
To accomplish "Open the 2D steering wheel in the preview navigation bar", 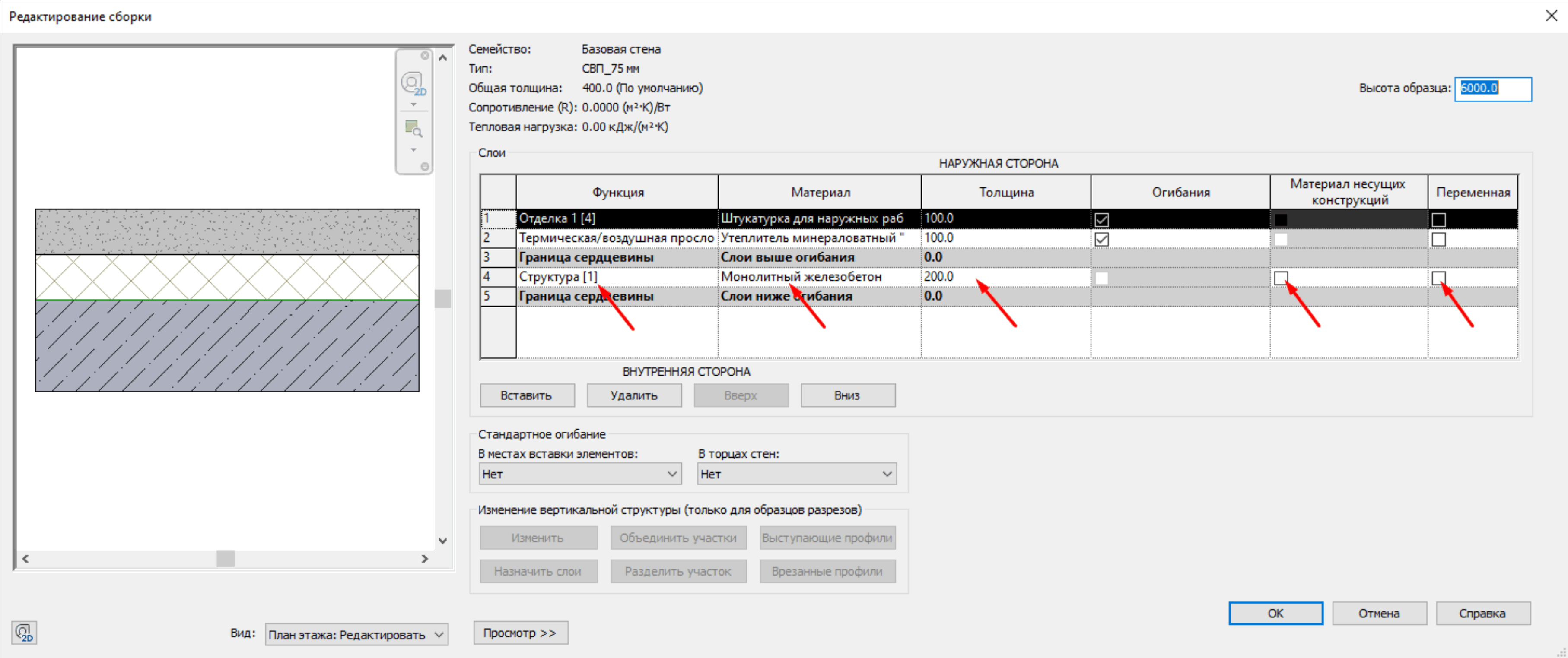I will pyautogui.click(x=413, y=83).
